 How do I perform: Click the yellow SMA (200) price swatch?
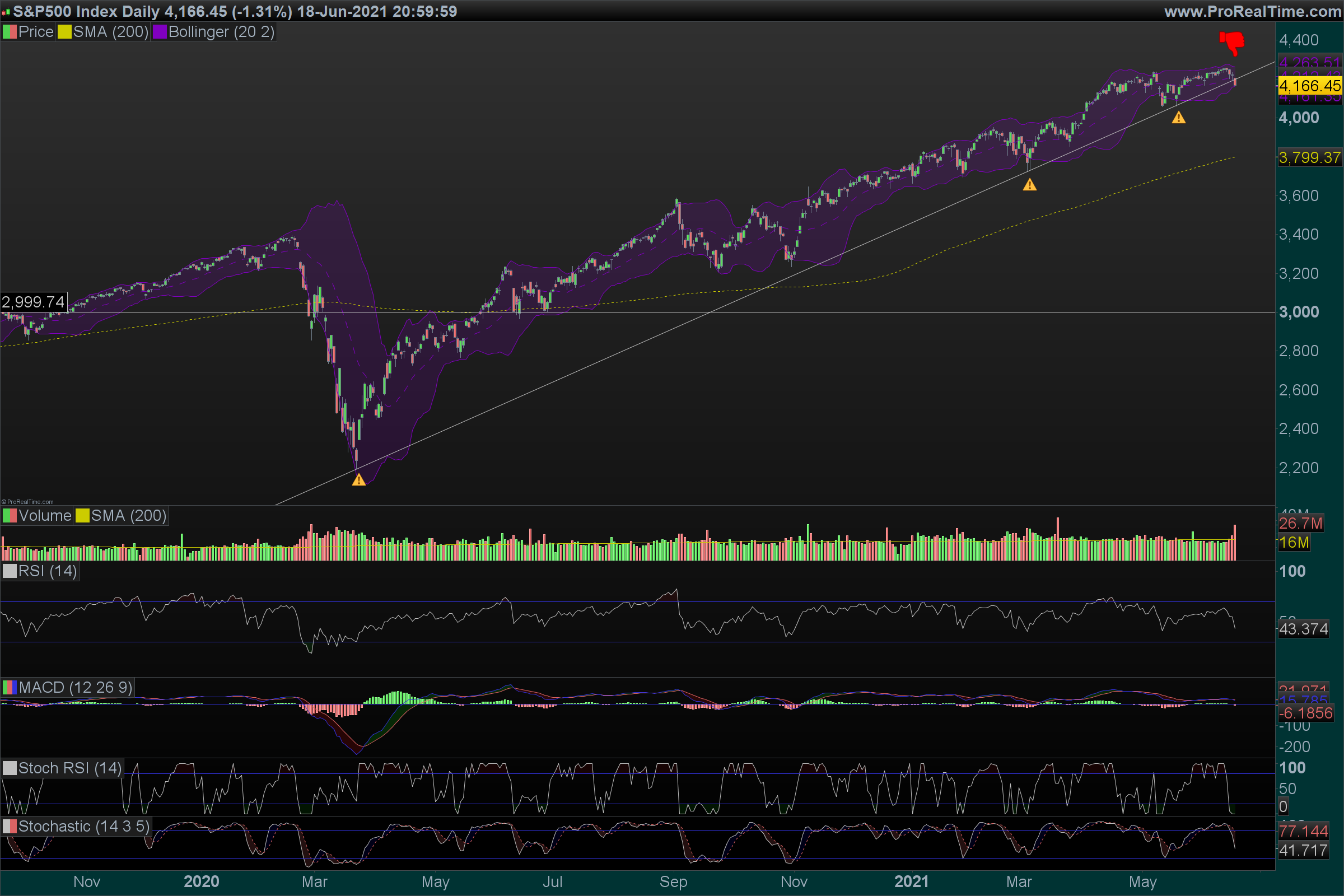[64, 32]
